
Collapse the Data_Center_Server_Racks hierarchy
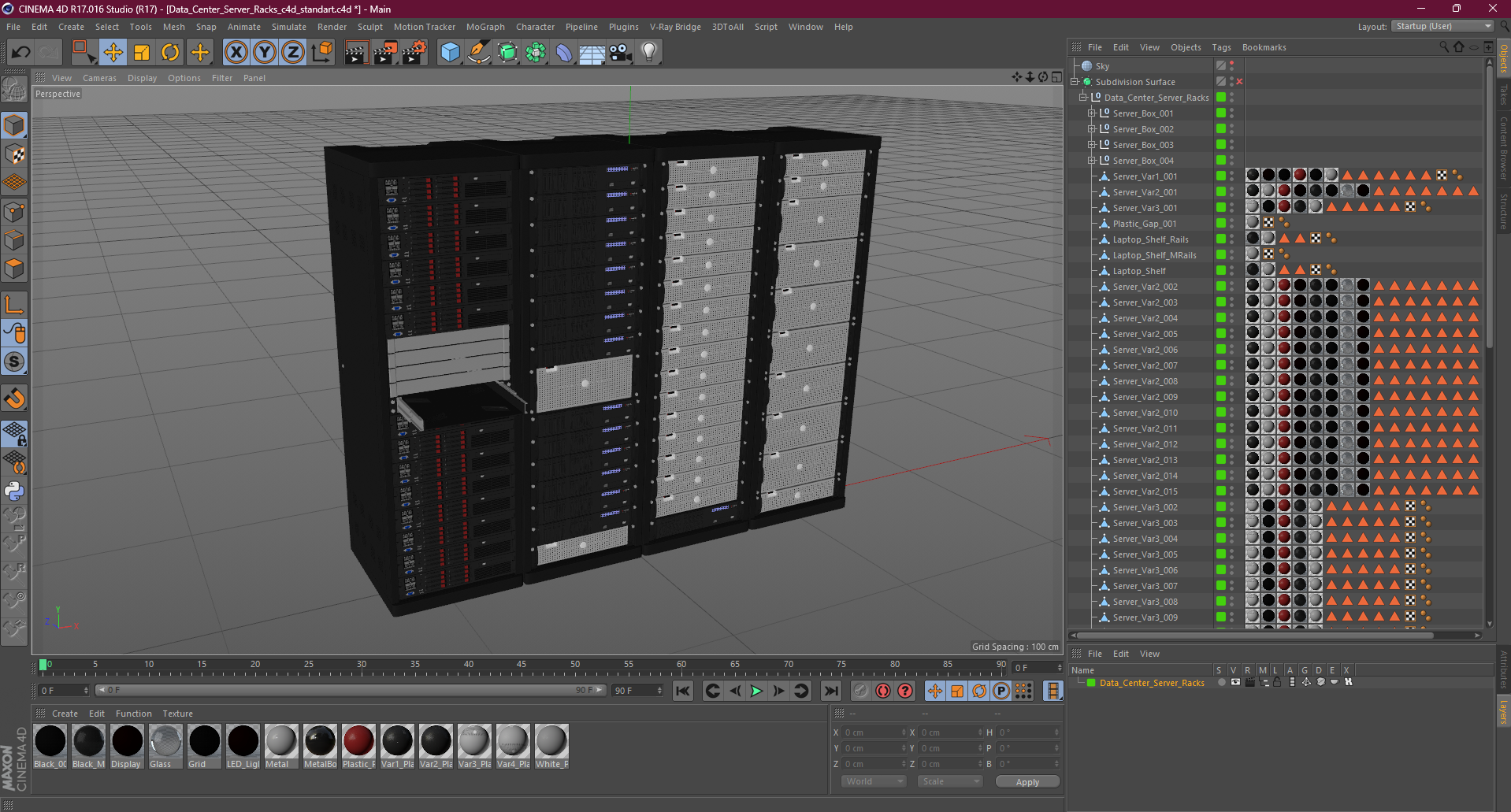1083,98
